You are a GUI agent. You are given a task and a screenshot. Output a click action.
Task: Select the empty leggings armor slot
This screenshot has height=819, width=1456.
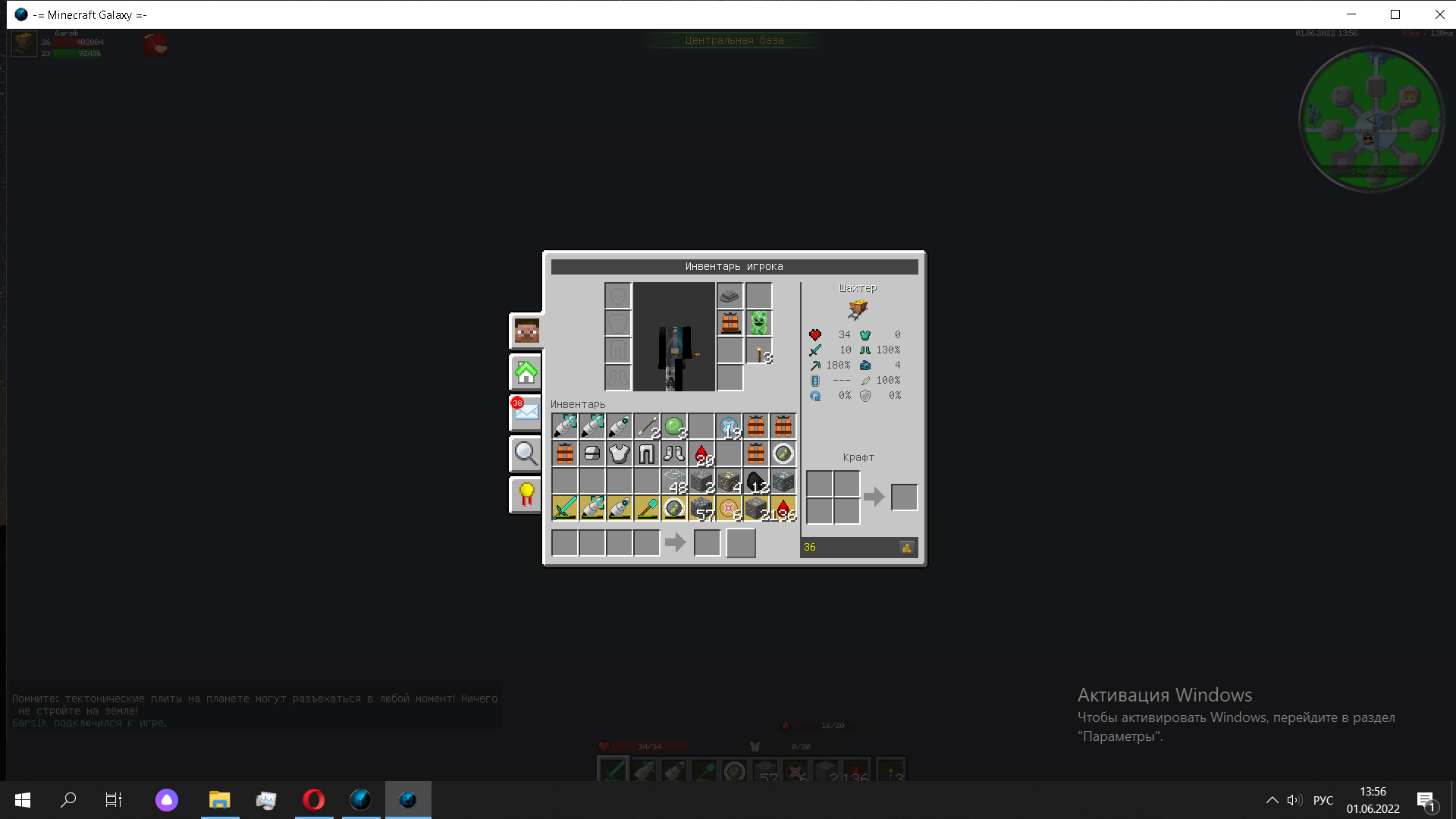coord(618,350)
